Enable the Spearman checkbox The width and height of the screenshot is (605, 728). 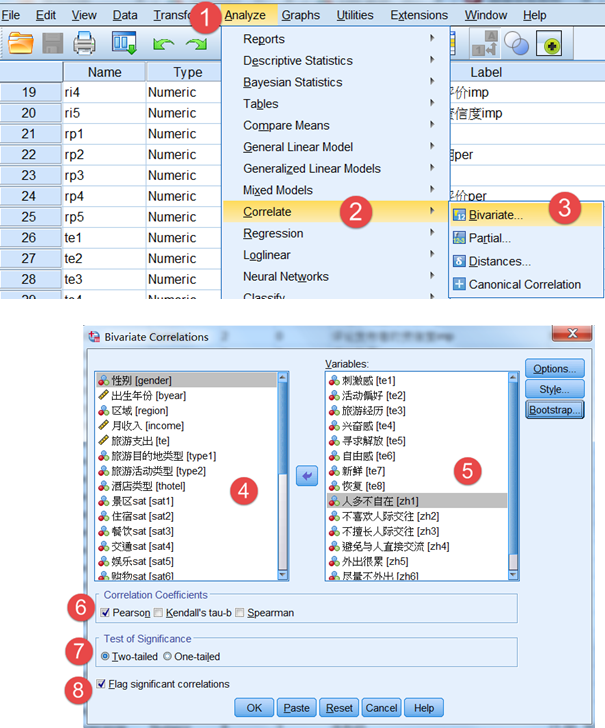point(240,612)
